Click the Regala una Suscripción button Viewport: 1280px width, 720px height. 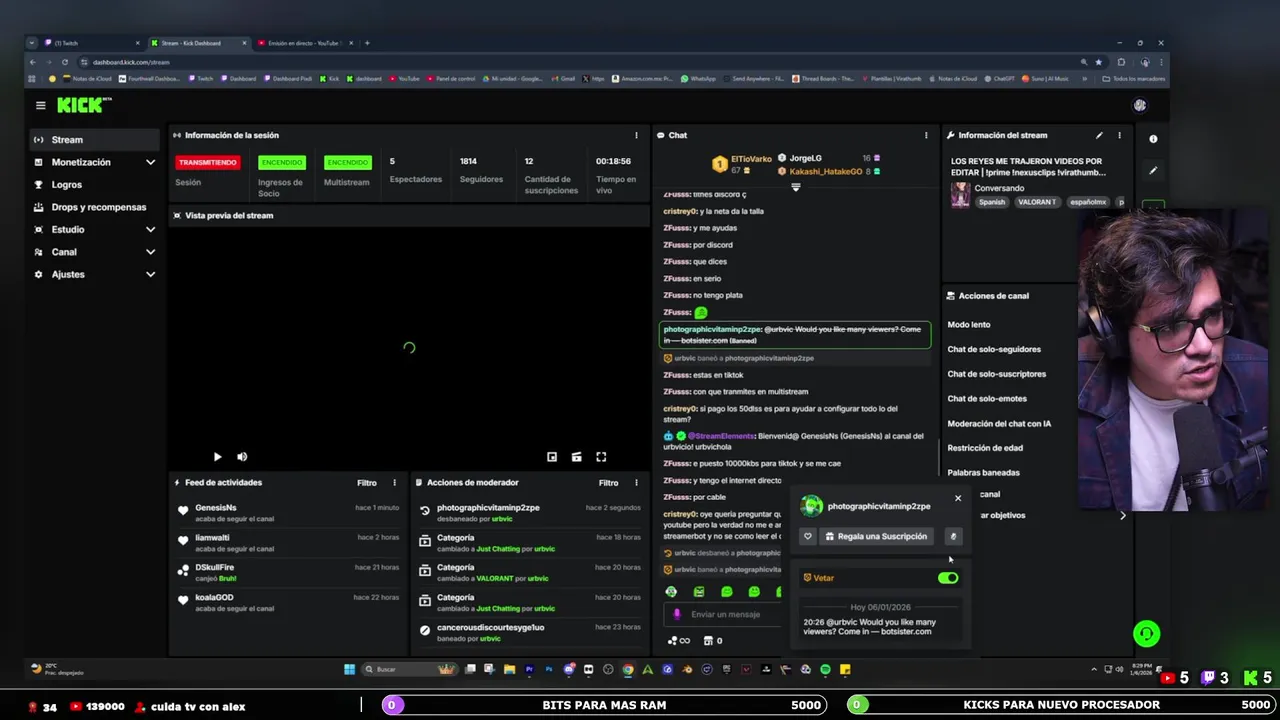(x=876, y=537)
